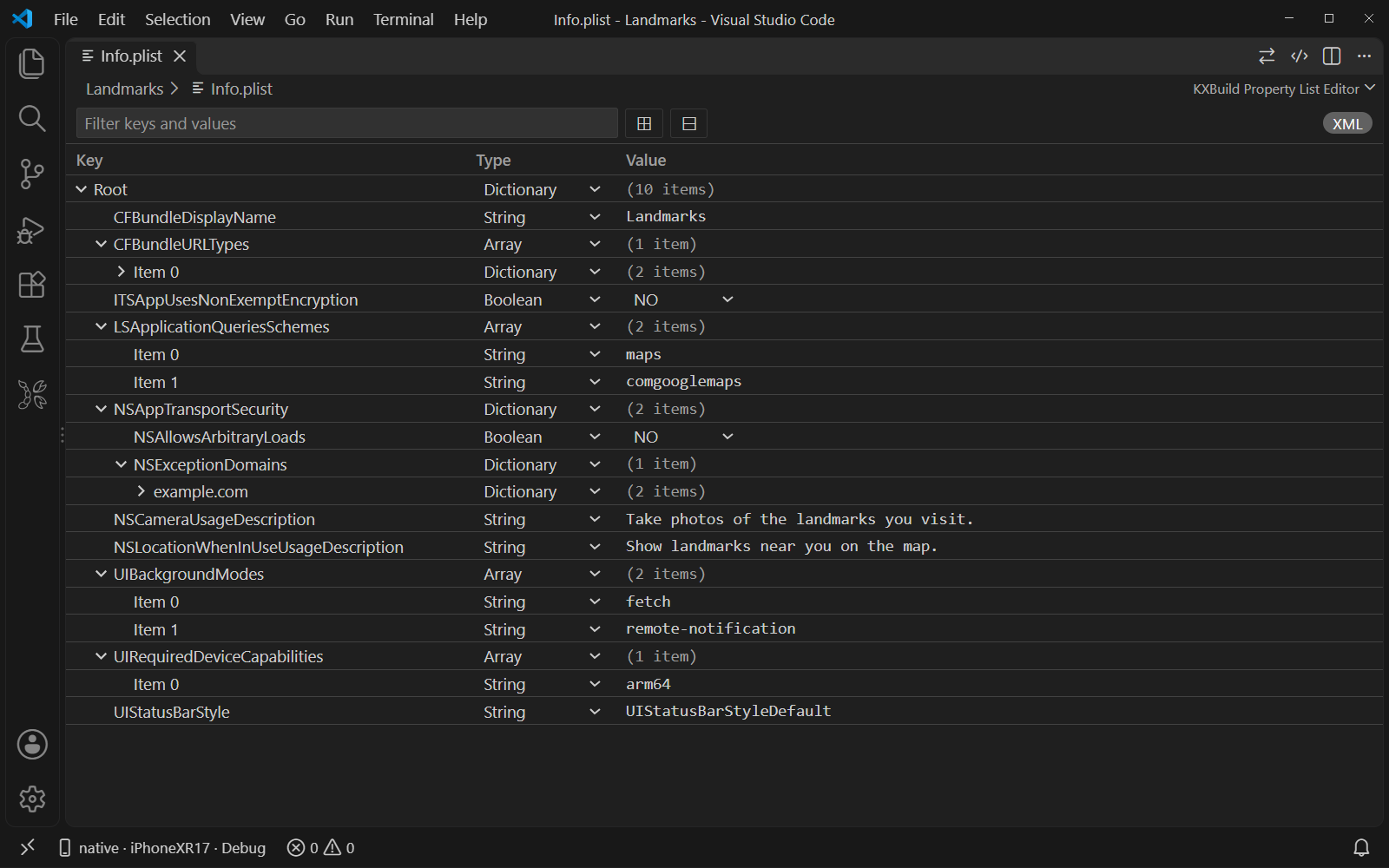Open Run and Debug view

pyautogui.click(x=32, y=229)
